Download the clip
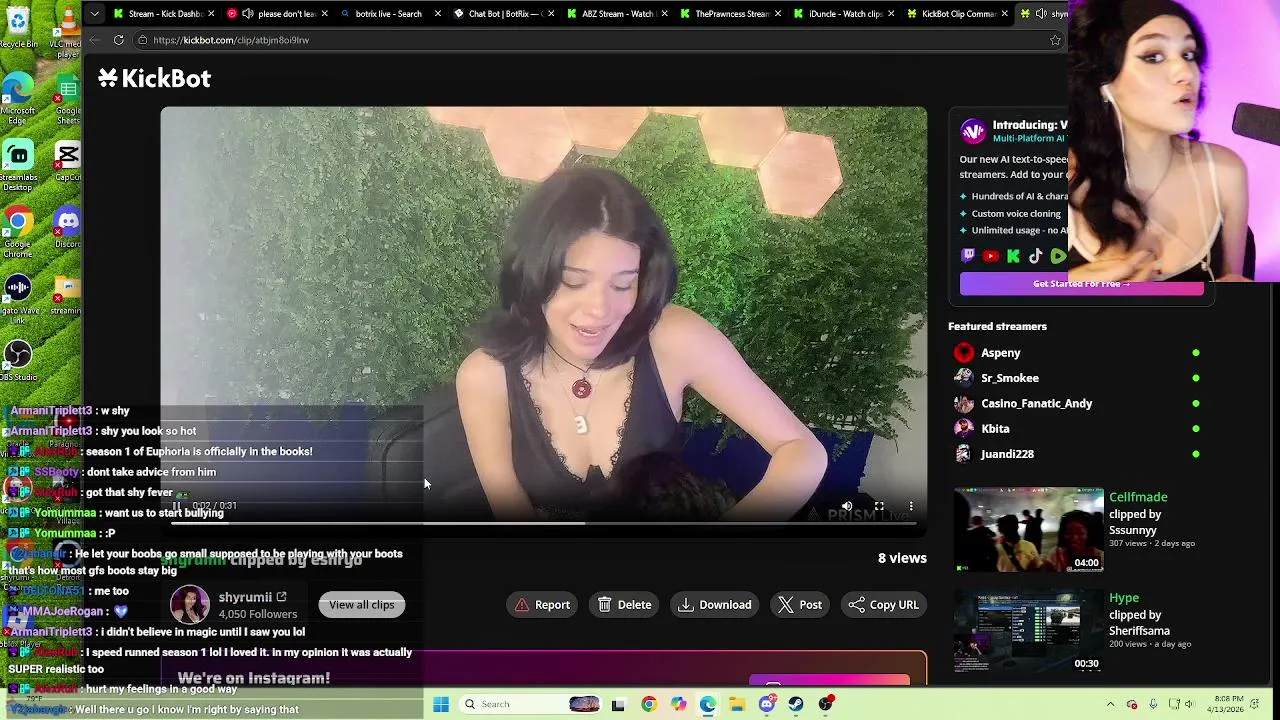The width and height of the screenshot is (1280, 720). click(715, 605)
